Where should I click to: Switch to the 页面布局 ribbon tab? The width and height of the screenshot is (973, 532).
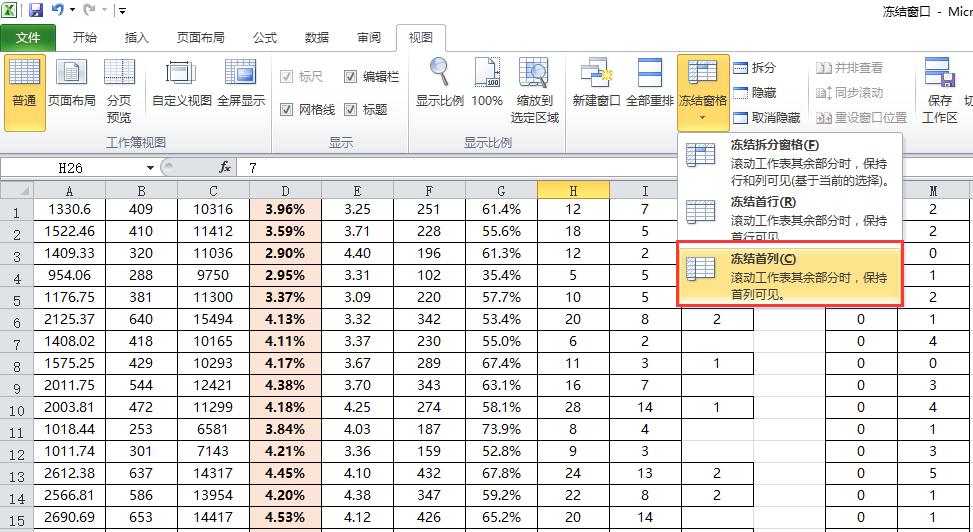[x=200, y=38]
